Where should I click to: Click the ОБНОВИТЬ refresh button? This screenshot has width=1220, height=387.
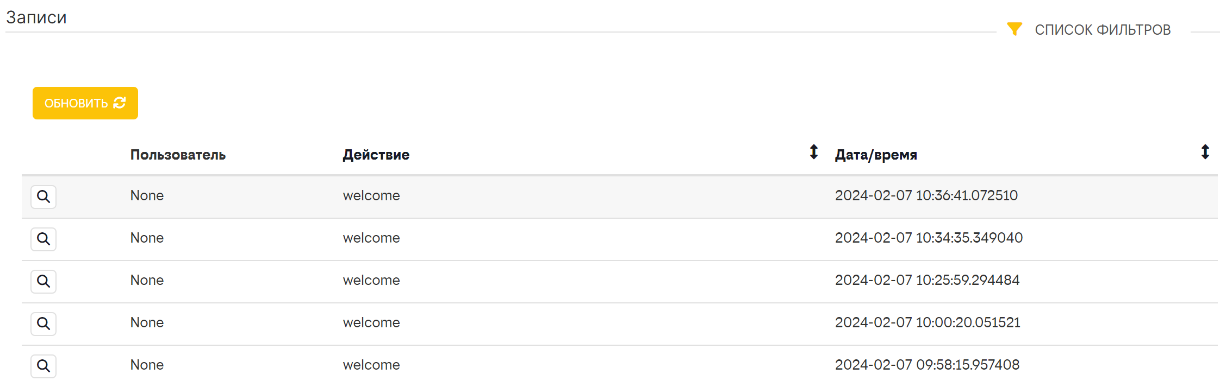(x=85, y=103)
